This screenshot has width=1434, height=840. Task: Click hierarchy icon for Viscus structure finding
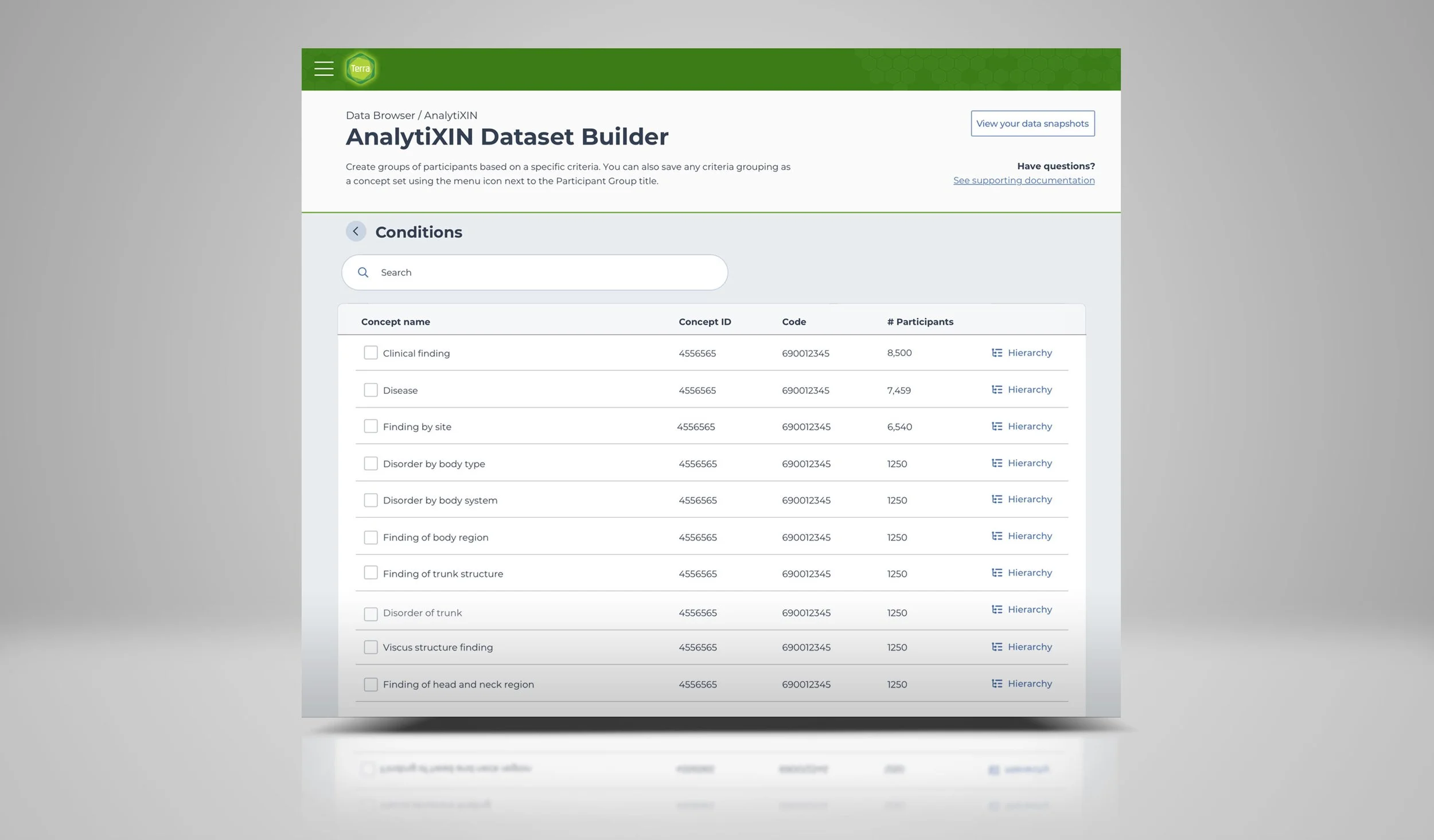pyautogui.click(x=997, y=647)
